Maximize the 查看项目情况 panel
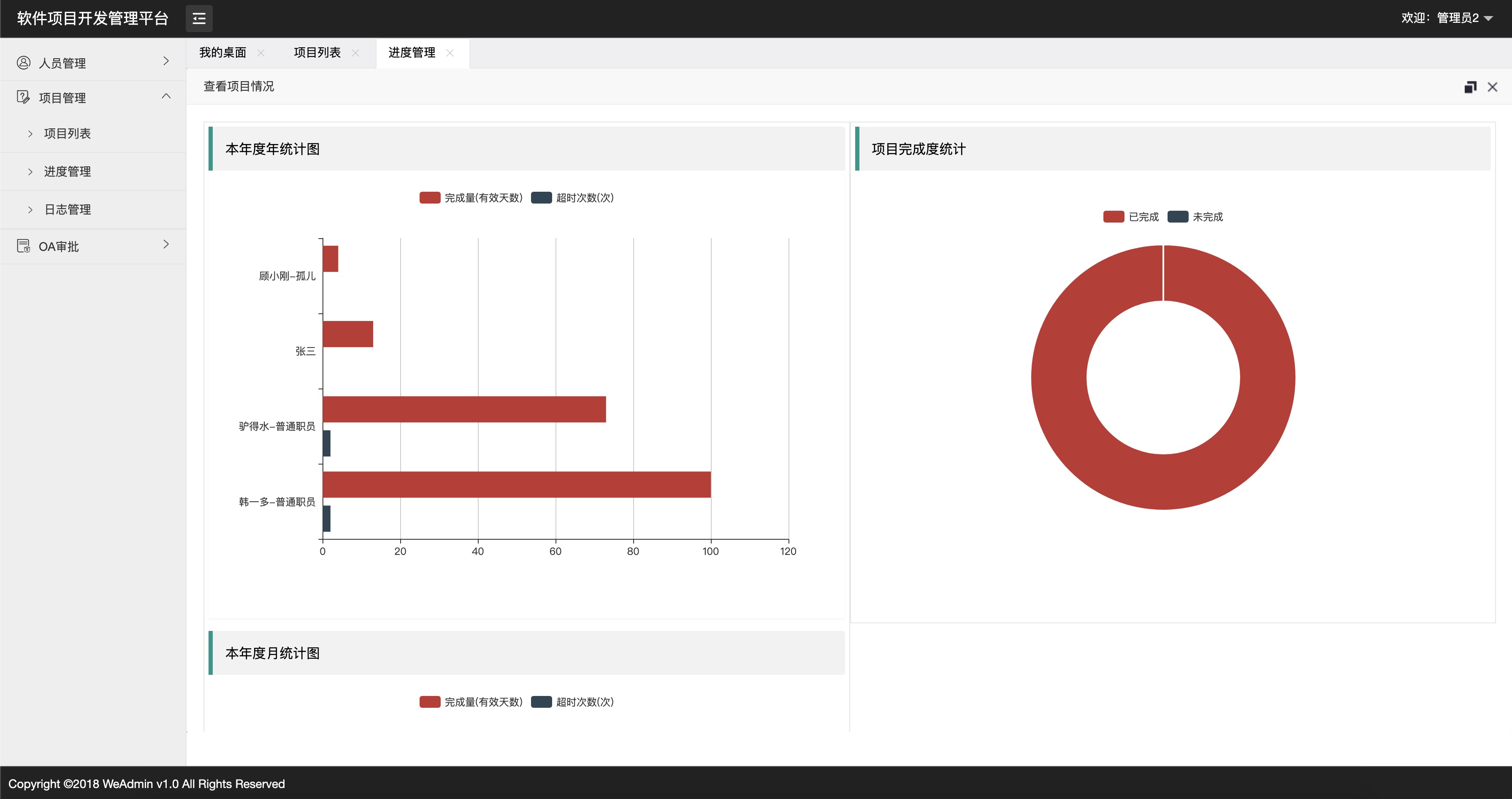This screenshot has width=1512, height=799. tap(1470, 87)
